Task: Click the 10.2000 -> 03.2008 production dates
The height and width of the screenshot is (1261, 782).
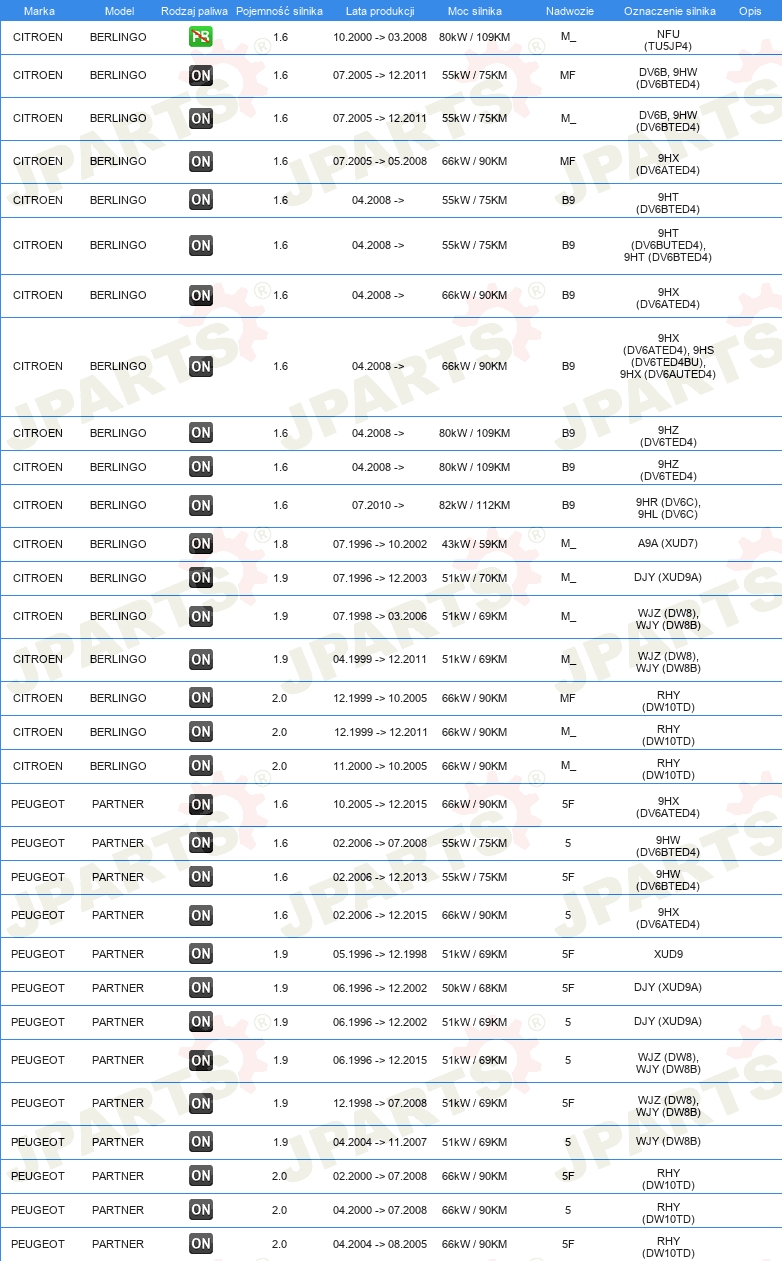Action: point(380,37)
